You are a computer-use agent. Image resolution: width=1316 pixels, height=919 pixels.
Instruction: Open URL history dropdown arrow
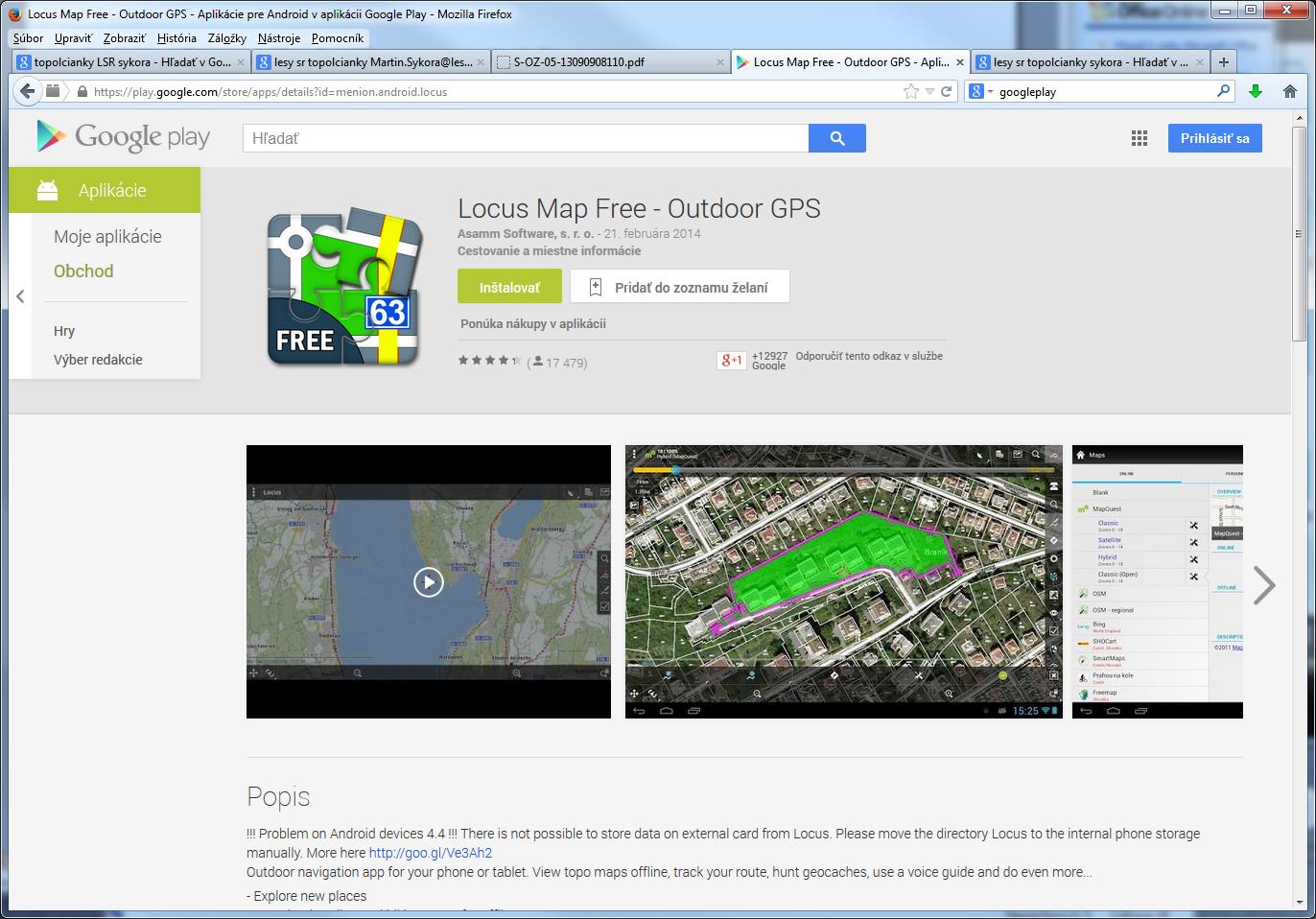tap(928, 92)
